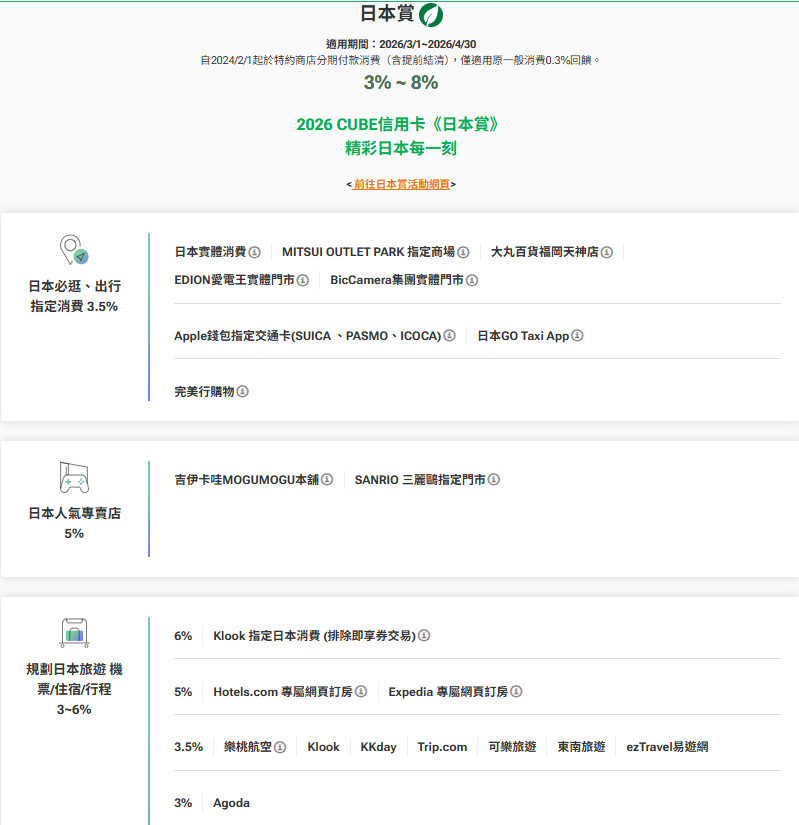Show info for EDION愛電王實體門市
799x825 pixels.
303,280
